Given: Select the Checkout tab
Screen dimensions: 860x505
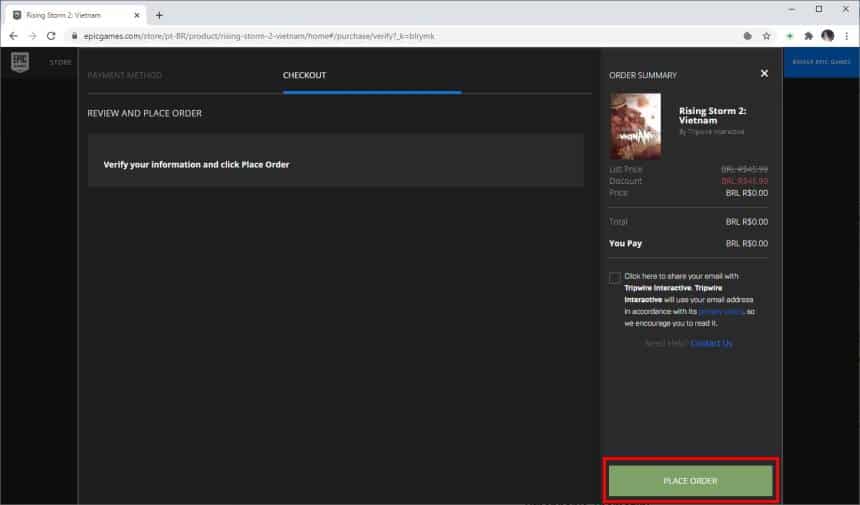Looking at the screenshot, I should 304,75.
